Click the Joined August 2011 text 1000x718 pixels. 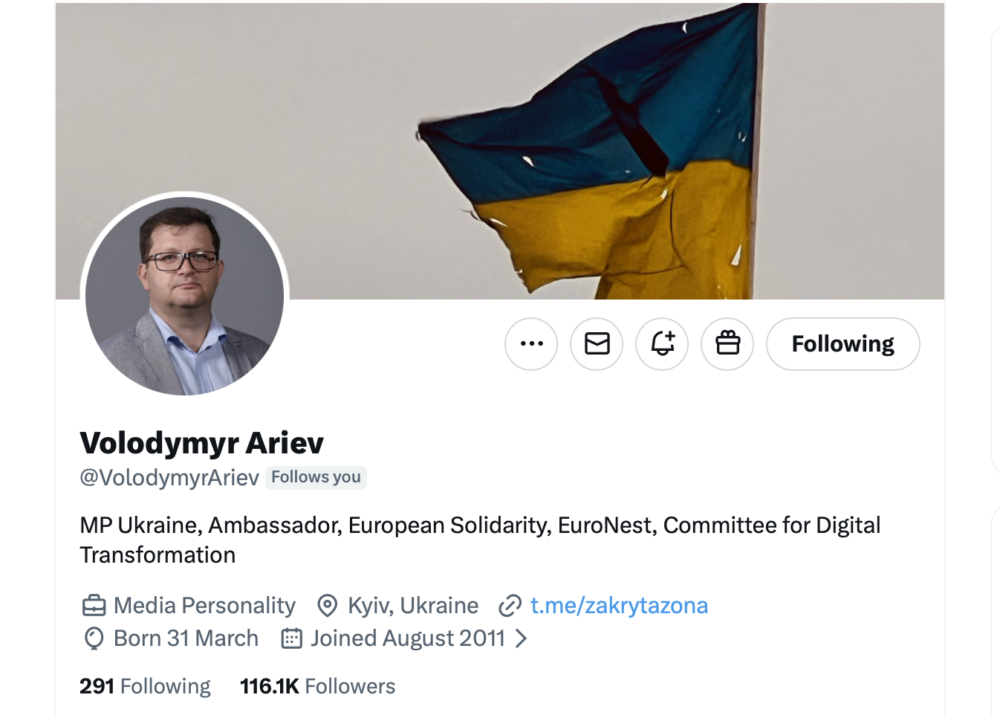(x=408, y=638)
